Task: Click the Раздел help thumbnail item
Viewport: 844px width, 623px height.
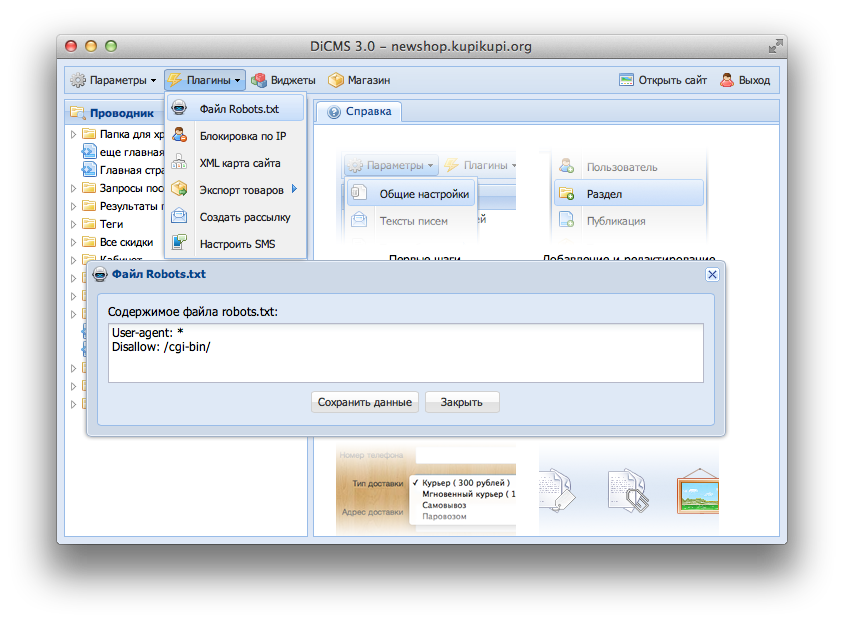Action: (629, 193)
